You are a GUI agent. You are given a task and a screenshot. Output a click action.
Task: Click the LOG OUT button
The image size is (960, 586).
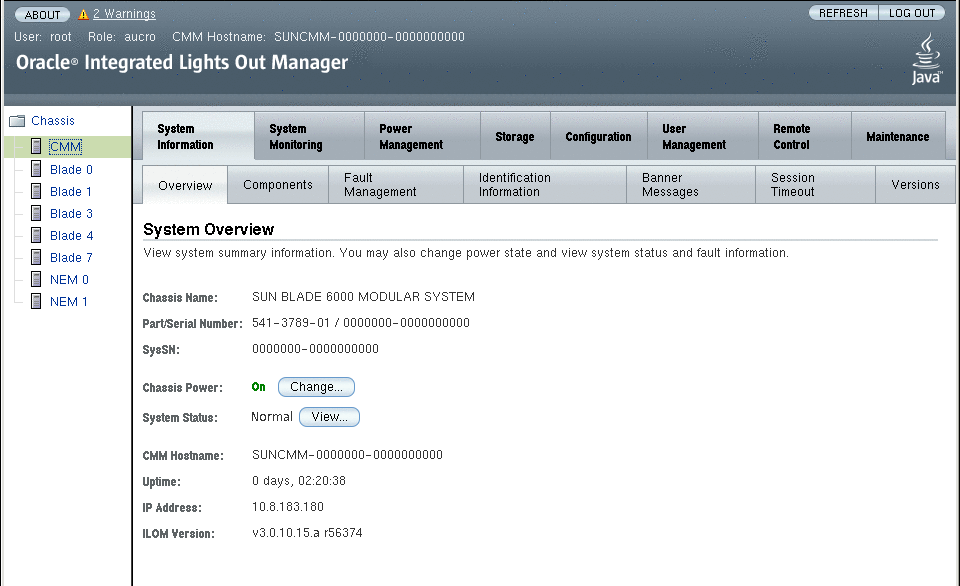tap(912, 13)
